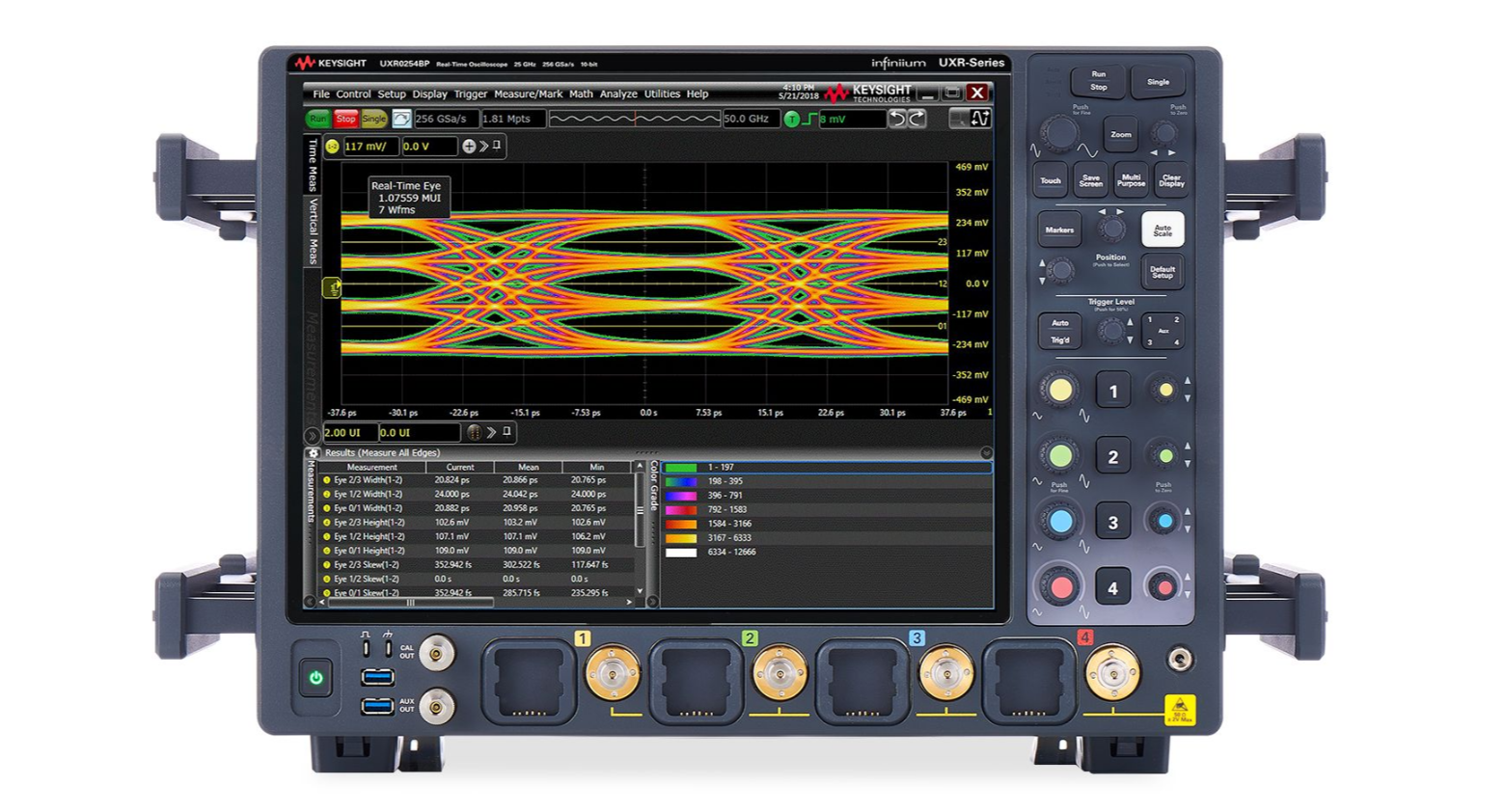Image resolution: width=1505 pixels, height=812 pixels.
Task: Toggle Run acquisition mode
Action: click(x=318, y=119)
